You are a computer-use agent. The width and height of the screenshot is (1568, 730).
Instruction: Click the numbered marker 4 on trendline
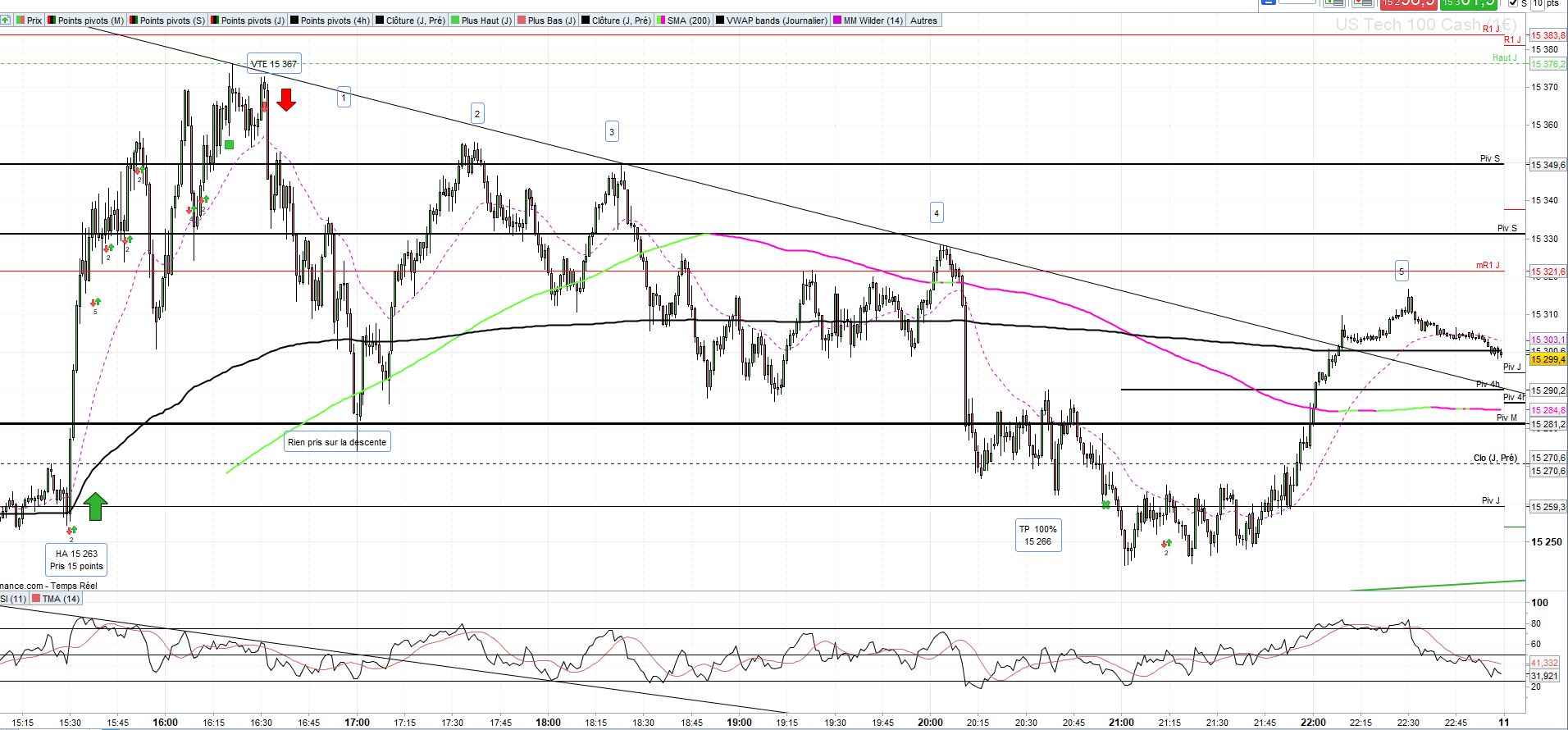click(937, 213)
